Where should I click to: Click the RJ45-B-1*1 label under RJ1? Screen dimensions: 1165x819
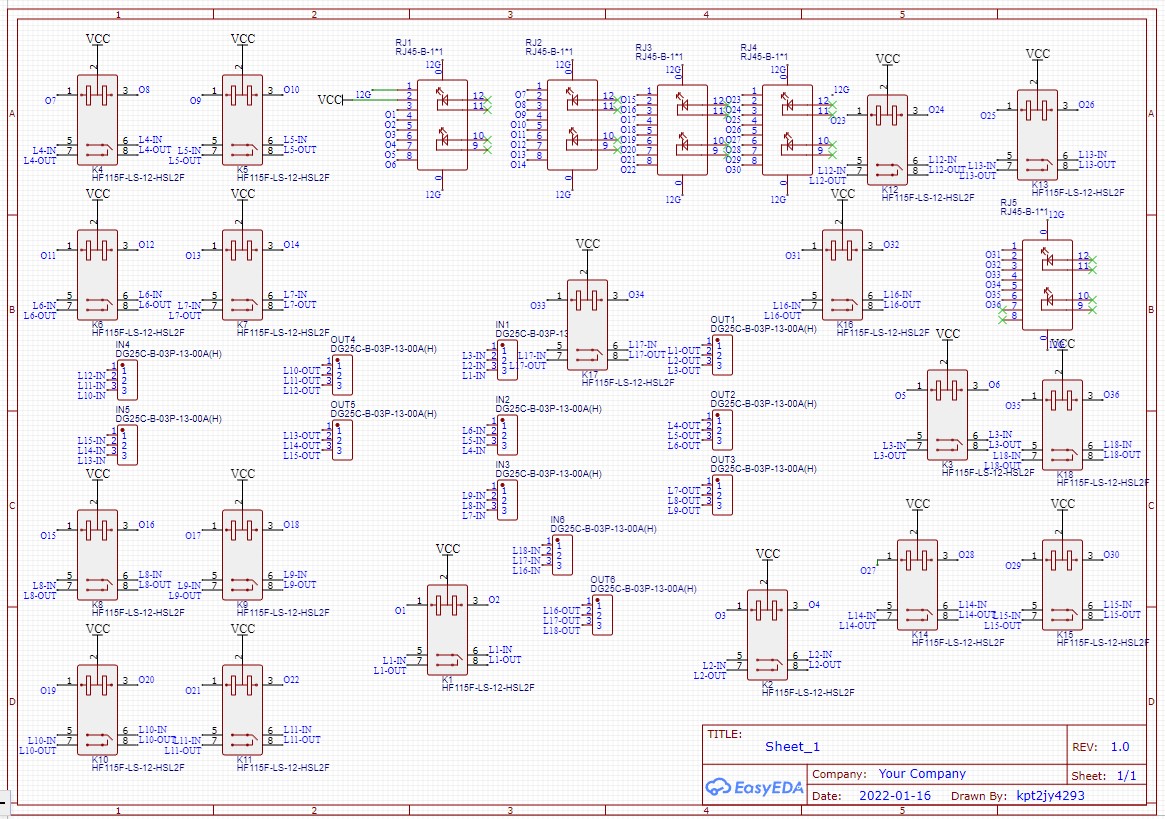tap(419, 51)
